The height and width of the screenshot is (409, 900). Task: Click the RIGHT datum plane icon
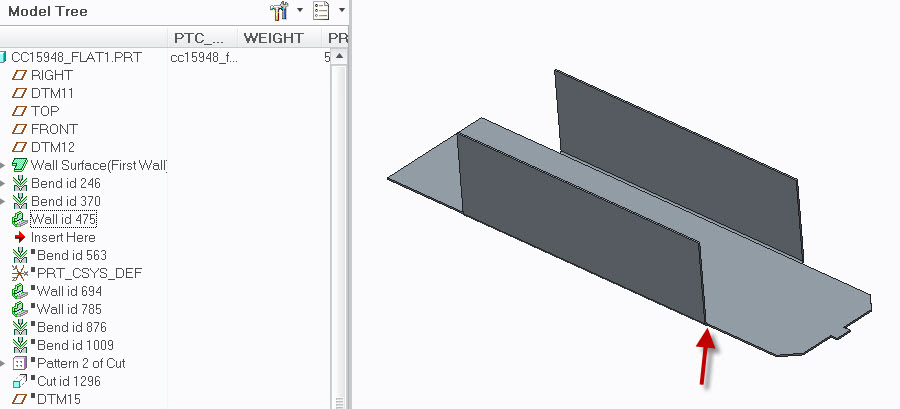(20, 75)
